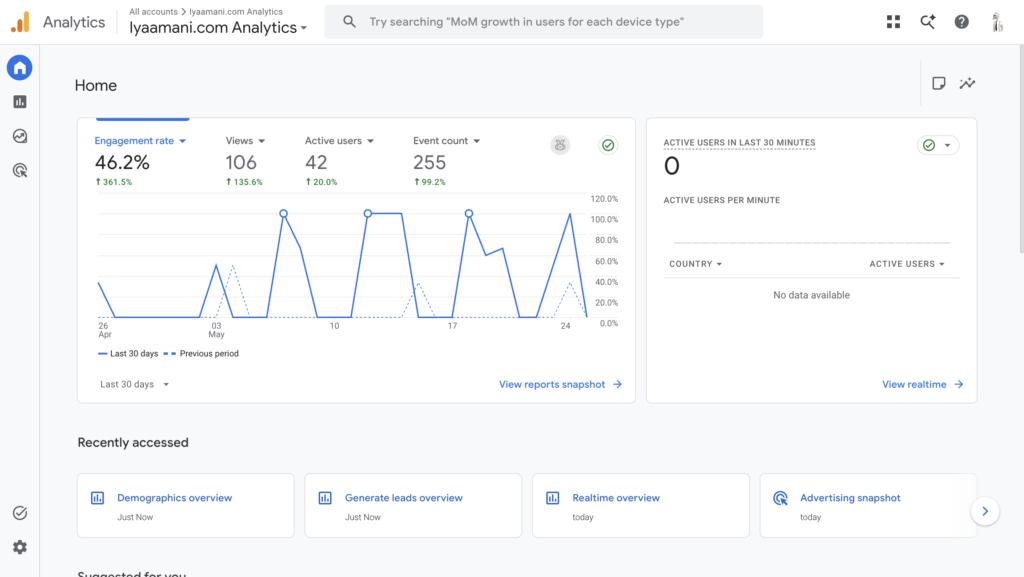
Task: Open the search insights sparkle icon
Action: (927, 22)
